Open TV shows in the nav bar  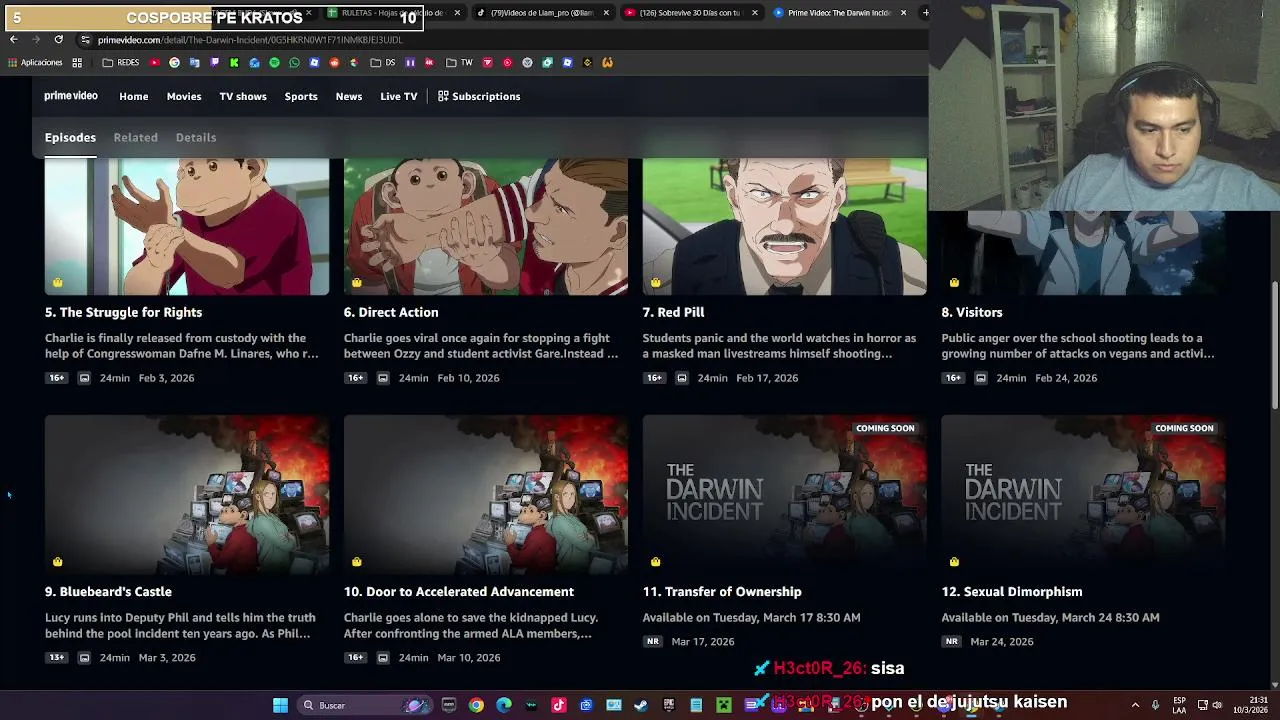(x=243, y=96)
